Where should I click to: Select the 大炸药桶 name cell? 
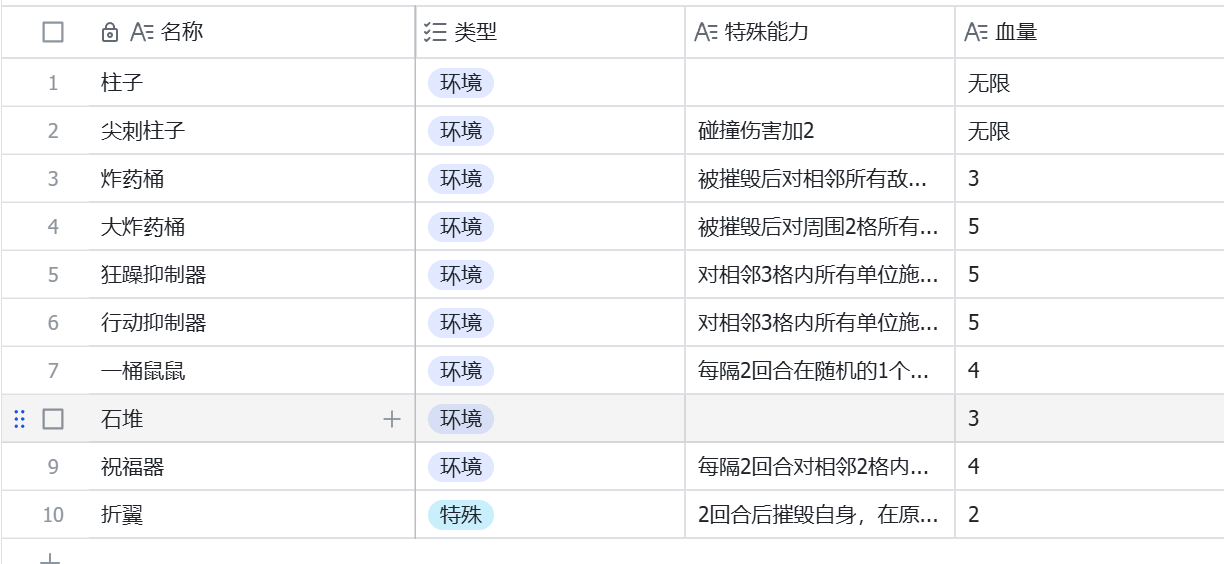pos(251,226)
